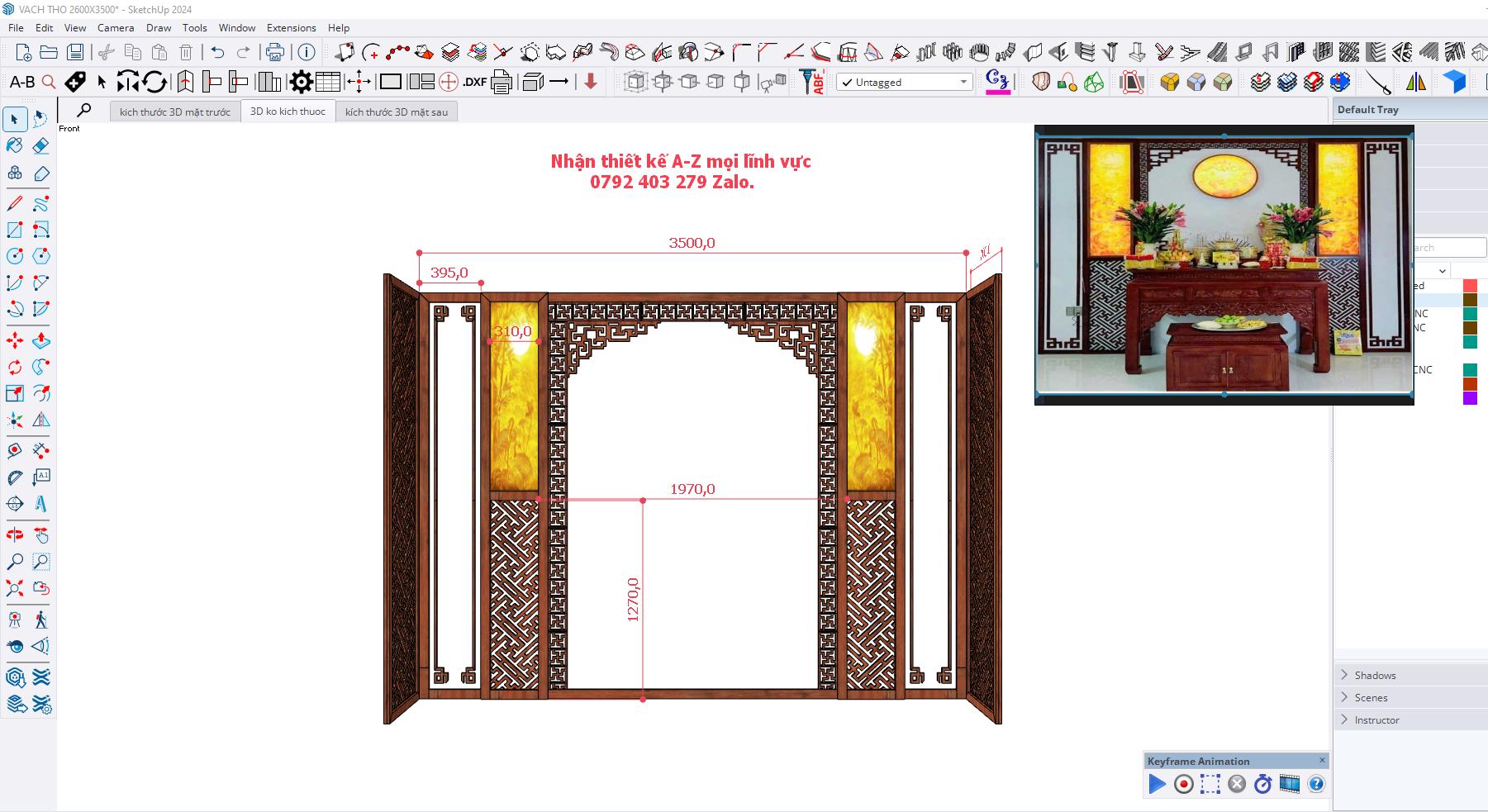
Task: Select the Eraser tool
Action: pos(40,146)
